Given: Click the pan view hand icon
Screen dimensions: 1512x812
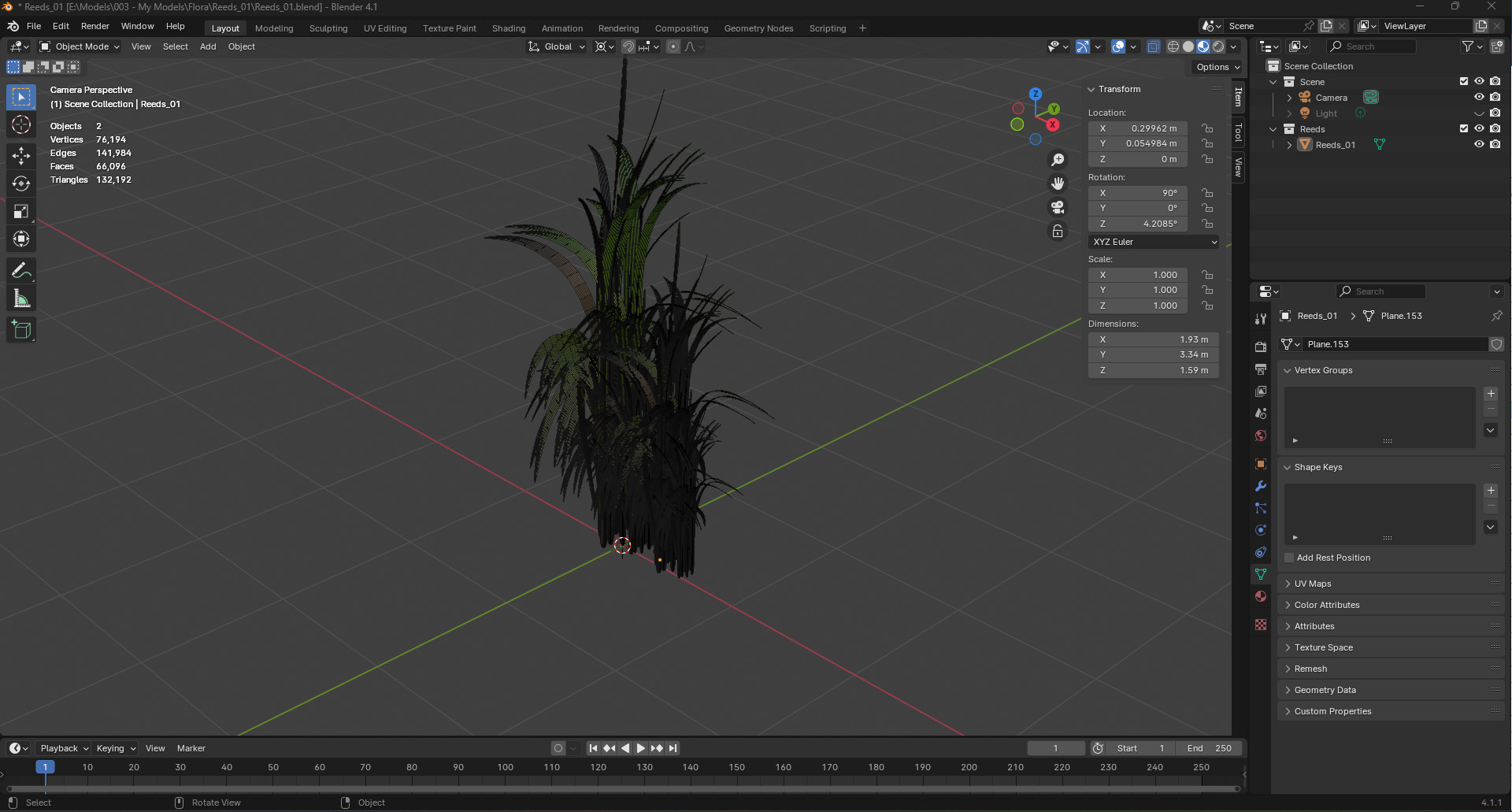Looking at the screenshot, I should [x=1058, y=184].
